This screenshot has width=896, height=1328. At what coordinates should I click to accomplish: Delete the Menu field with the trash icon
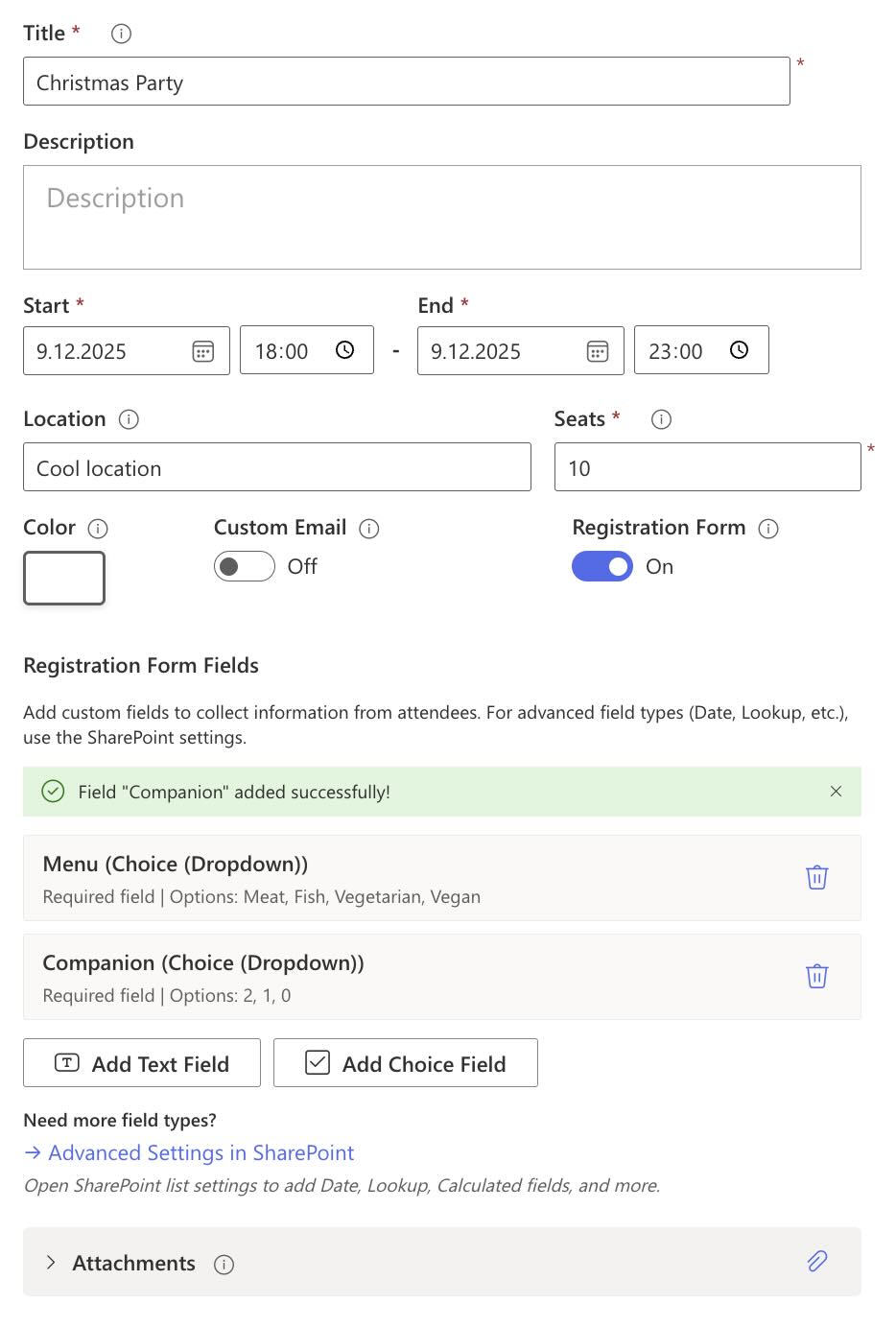pyautogui.click(x=816, y=877)
